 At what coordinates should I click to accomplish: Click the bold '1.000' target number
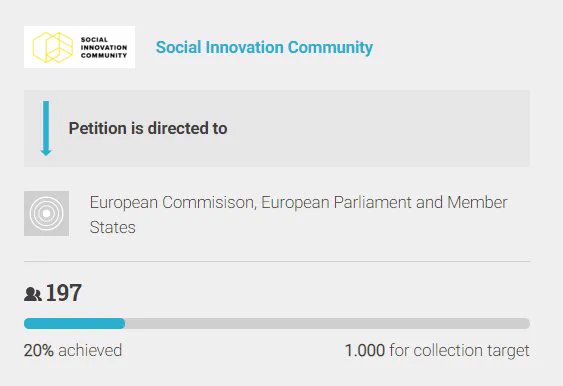(x=365, y=350)
